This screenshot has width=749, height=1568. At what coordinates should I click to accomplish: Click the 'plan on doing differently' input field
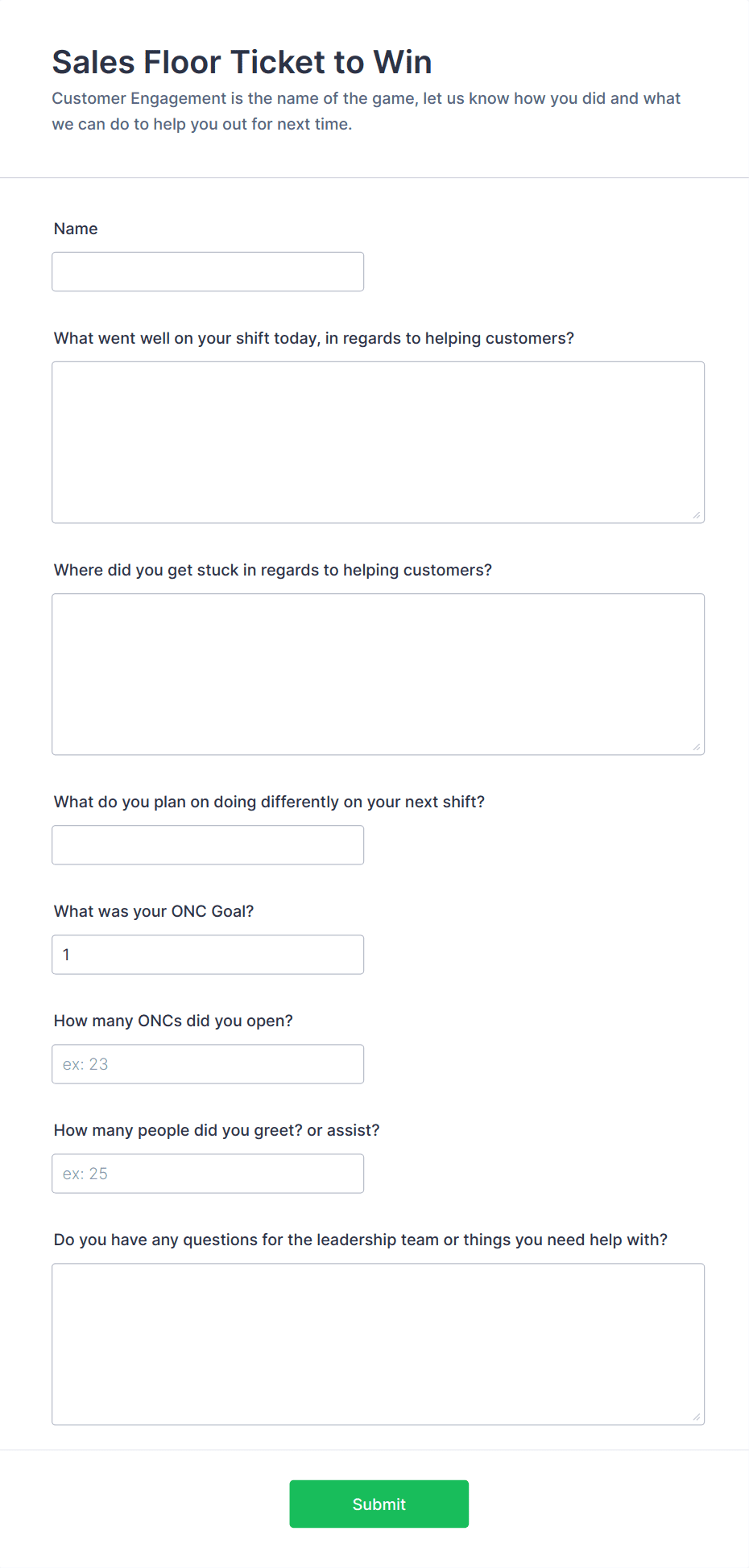[207, 844]
